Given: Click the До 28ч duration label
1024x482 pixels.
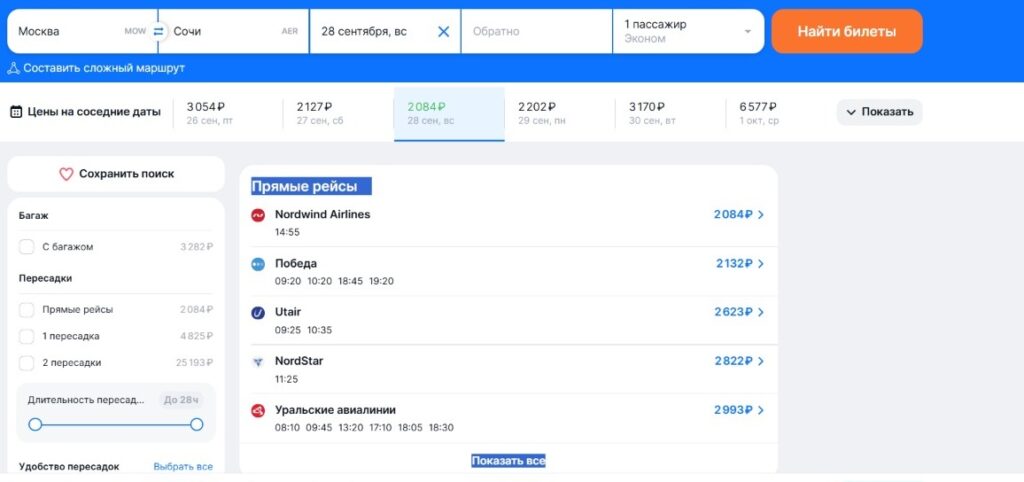Looking at the screenshot, I should coord(180,400).
